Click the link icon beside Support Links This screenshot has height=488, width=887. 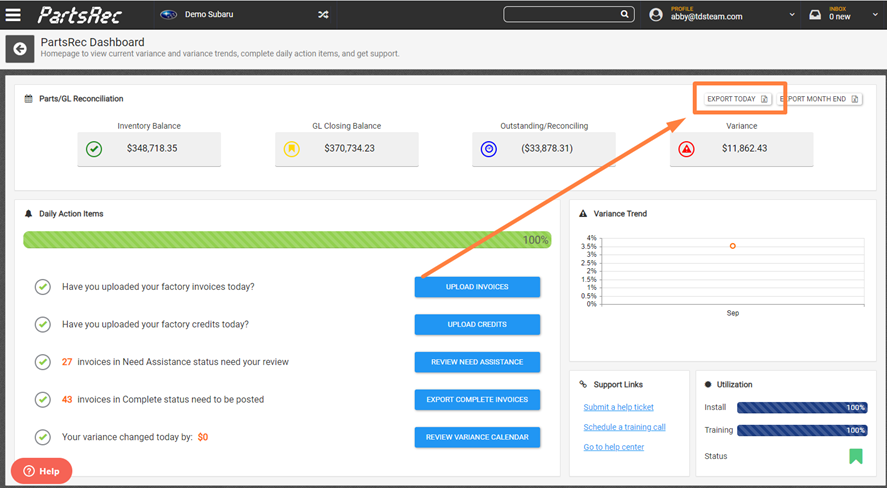point(583,385)
